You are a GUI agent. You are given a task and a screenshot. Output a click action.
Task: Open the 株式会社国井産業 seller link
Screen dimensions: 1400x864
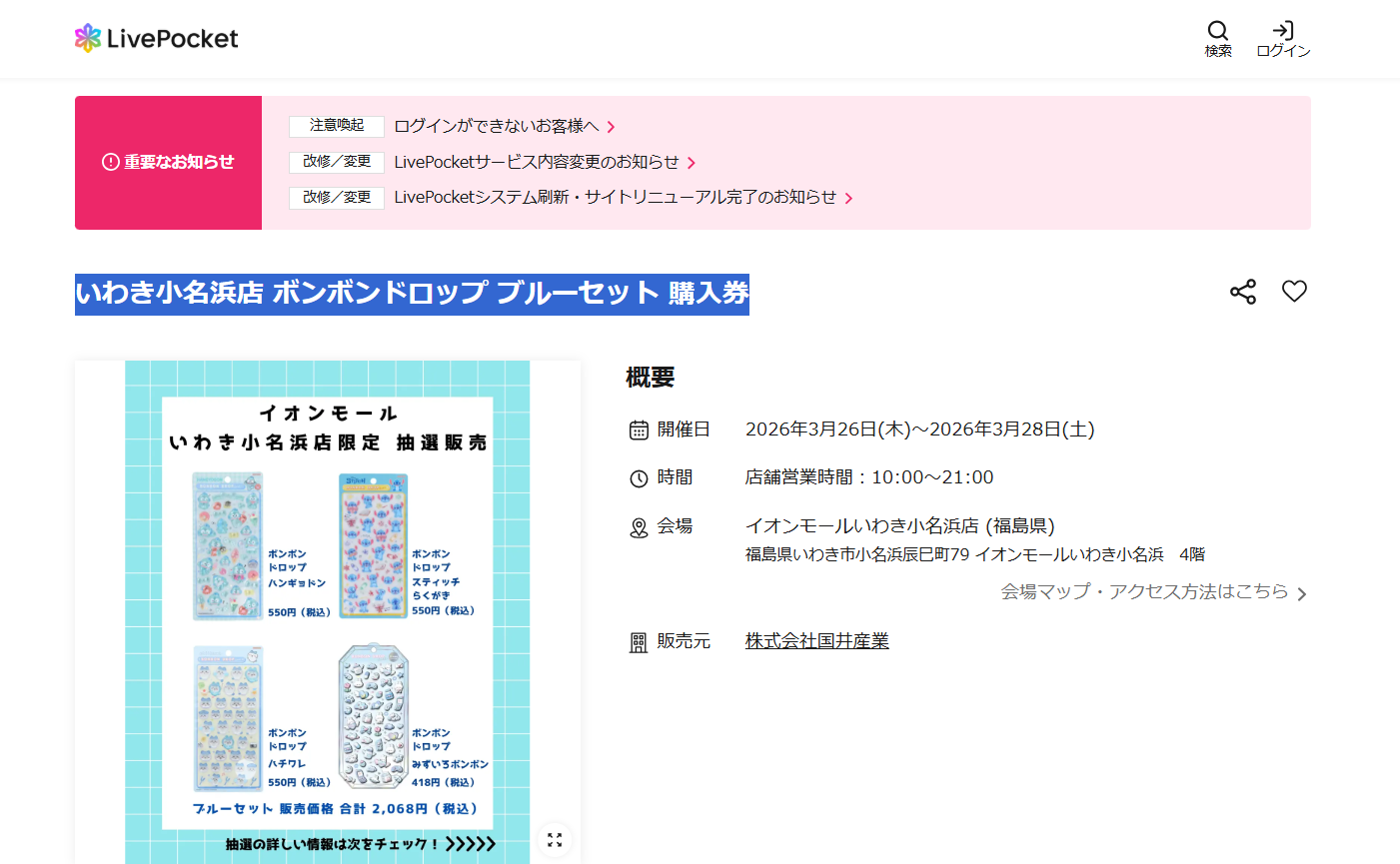point(816,640)
